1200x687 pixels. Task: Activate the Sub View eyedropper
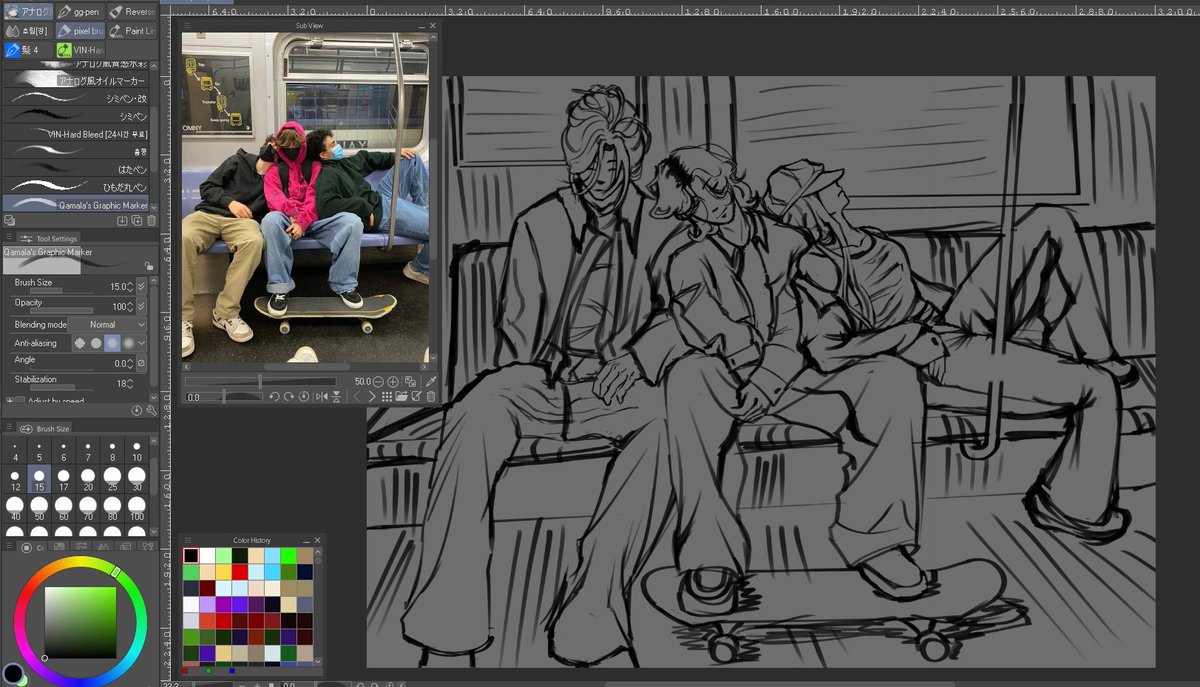tap(431, 381)
